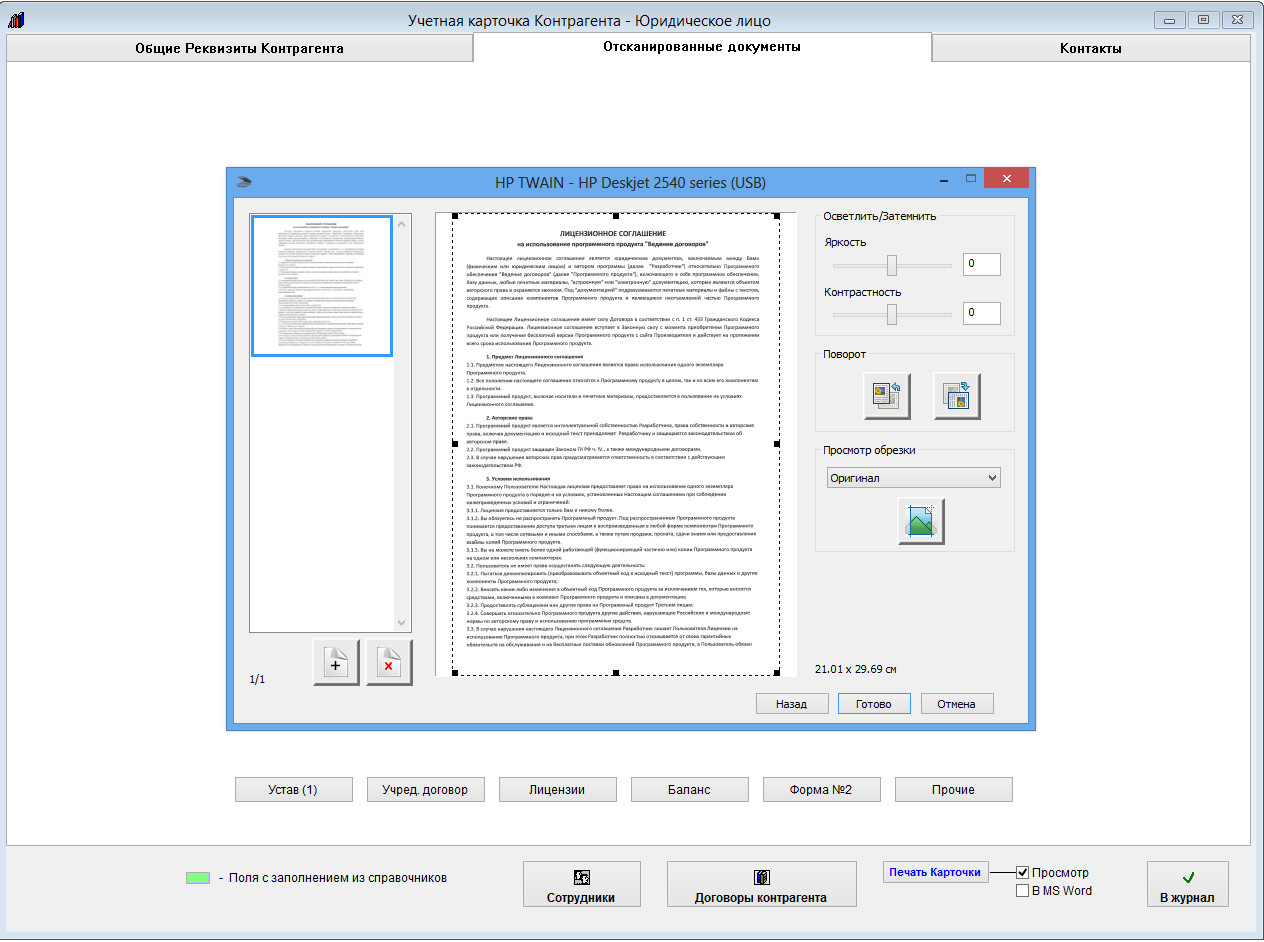Switch to Общие Реквизиты Контрагента tab
This screenshot has width=1264, height=942.
tap(239, 48)
